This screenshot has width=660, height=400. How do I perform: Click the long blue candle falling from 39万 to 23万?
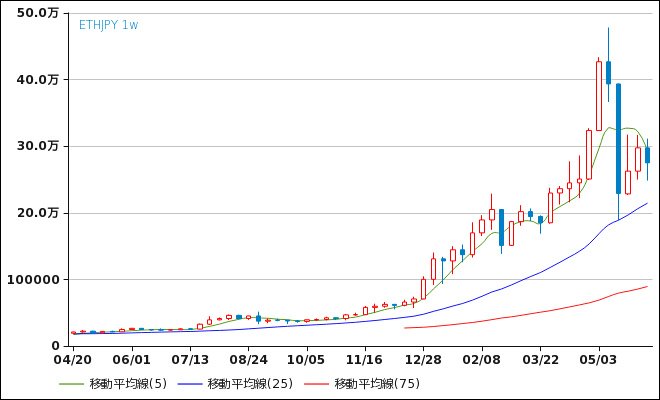pyautogui.click(x=618, y=139)
